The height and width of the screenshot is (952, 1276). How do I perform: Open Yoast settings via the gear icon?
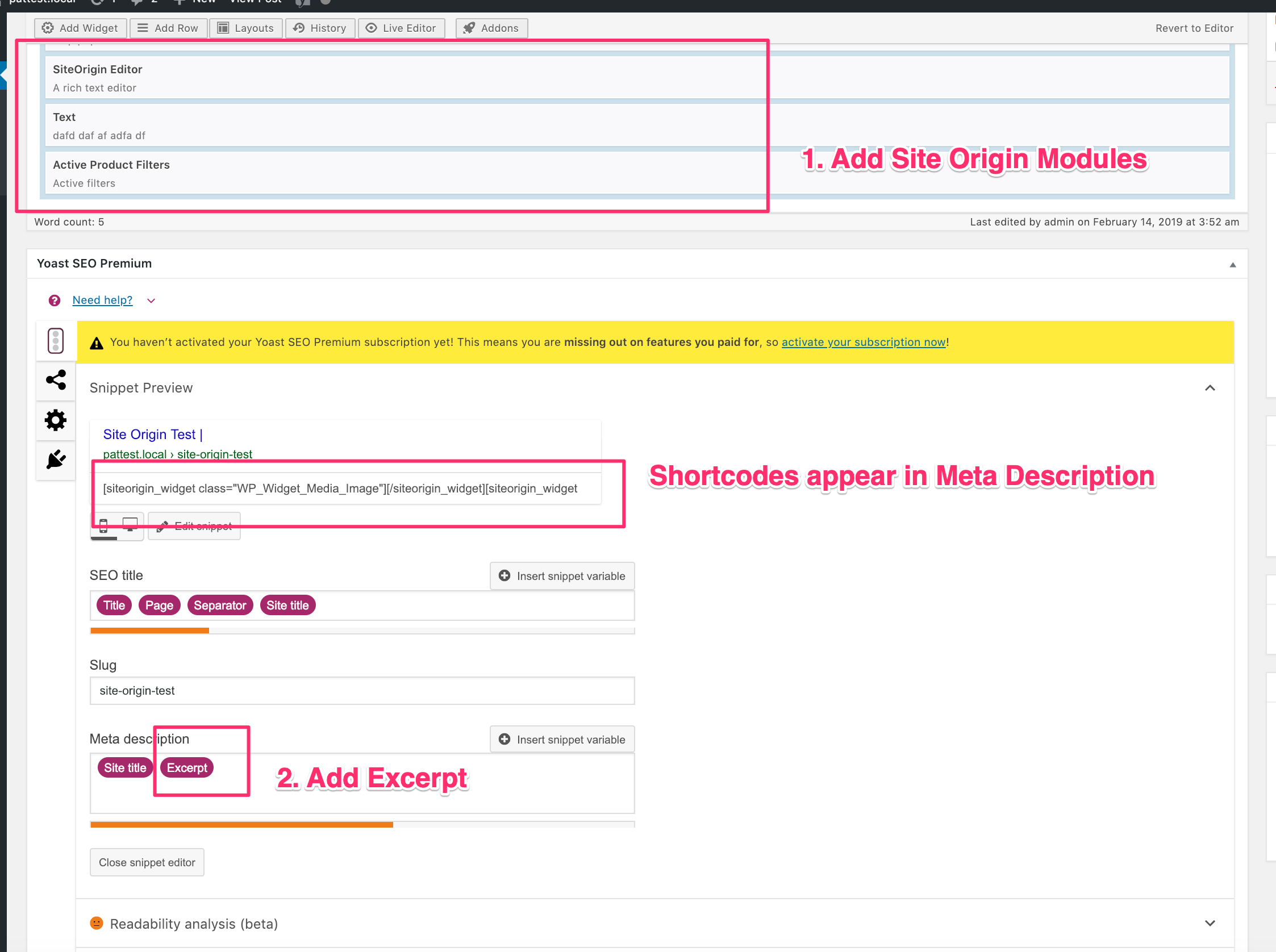(55, 420)
